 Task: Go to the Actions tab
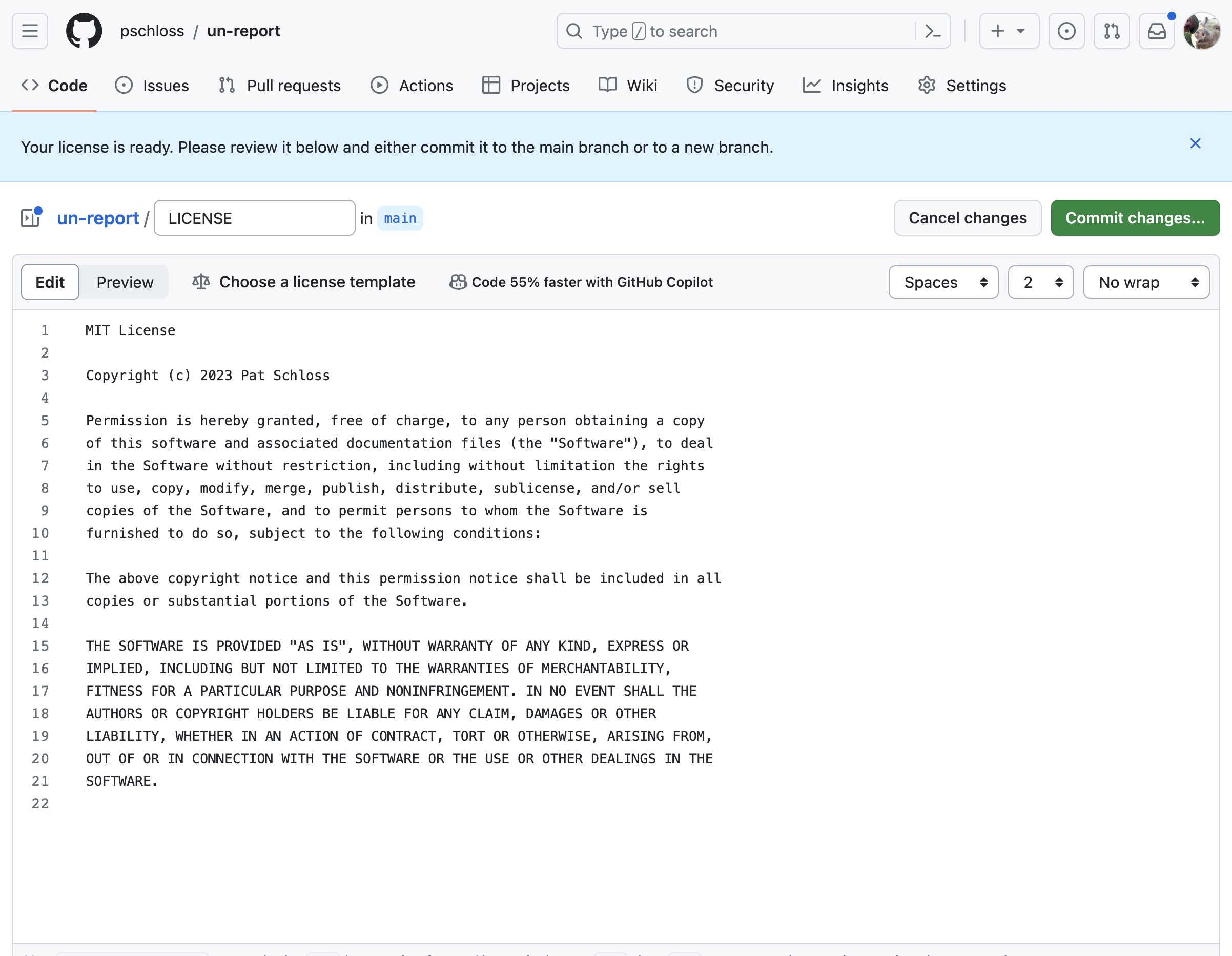(x=412, y=85)
